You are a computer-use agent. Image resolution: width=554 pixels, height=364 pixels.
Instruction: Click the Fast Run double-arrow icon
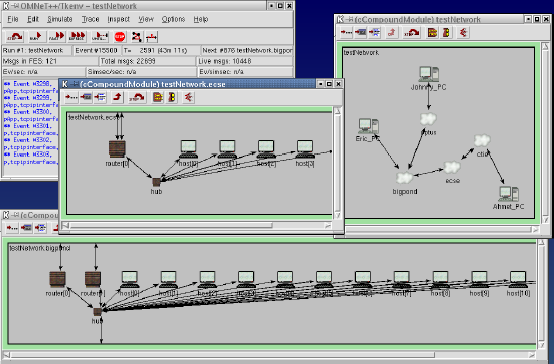point(57,36)
